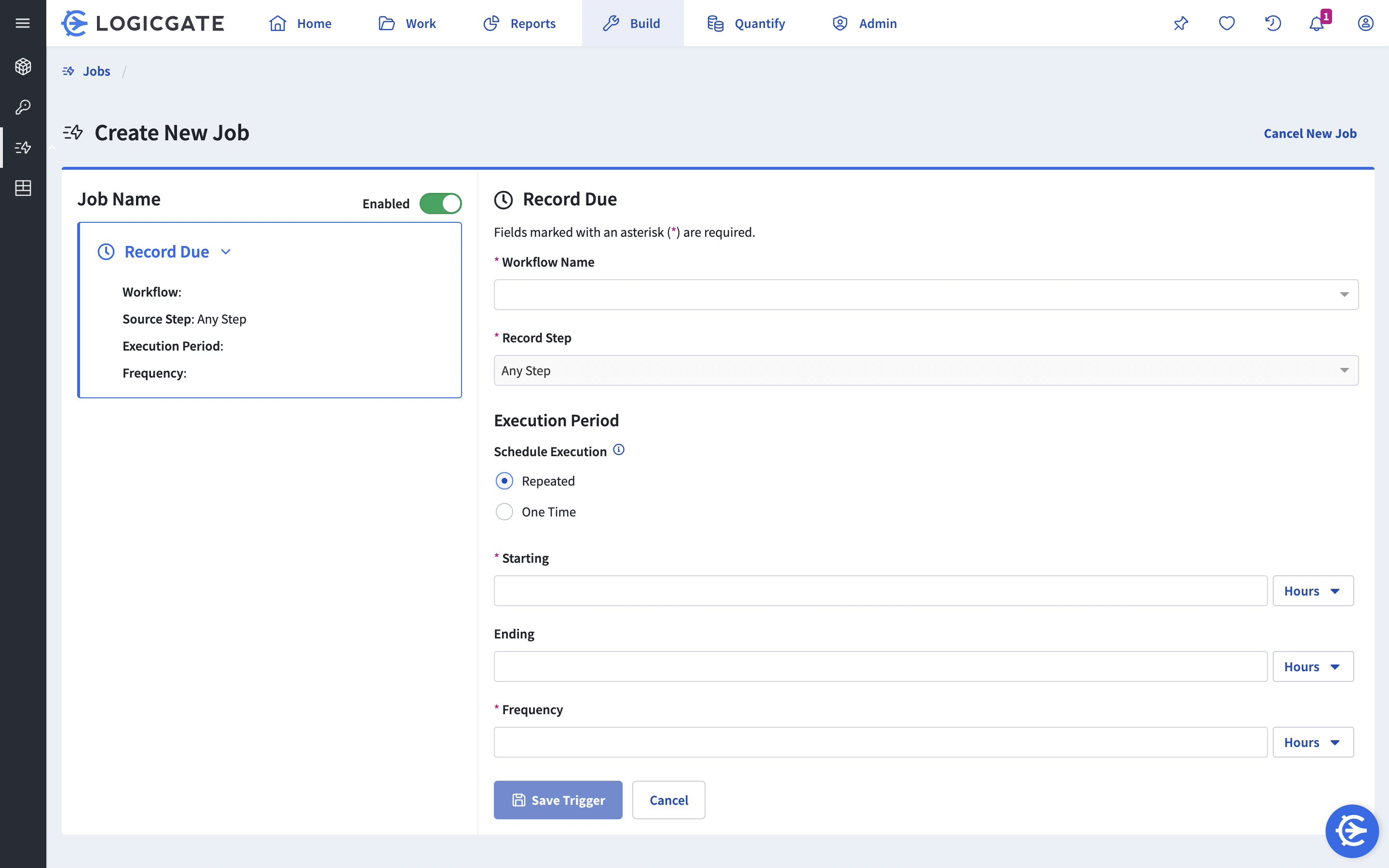Click the Frequency input field
The image size is (1389, 868).
tap(880, 742)
